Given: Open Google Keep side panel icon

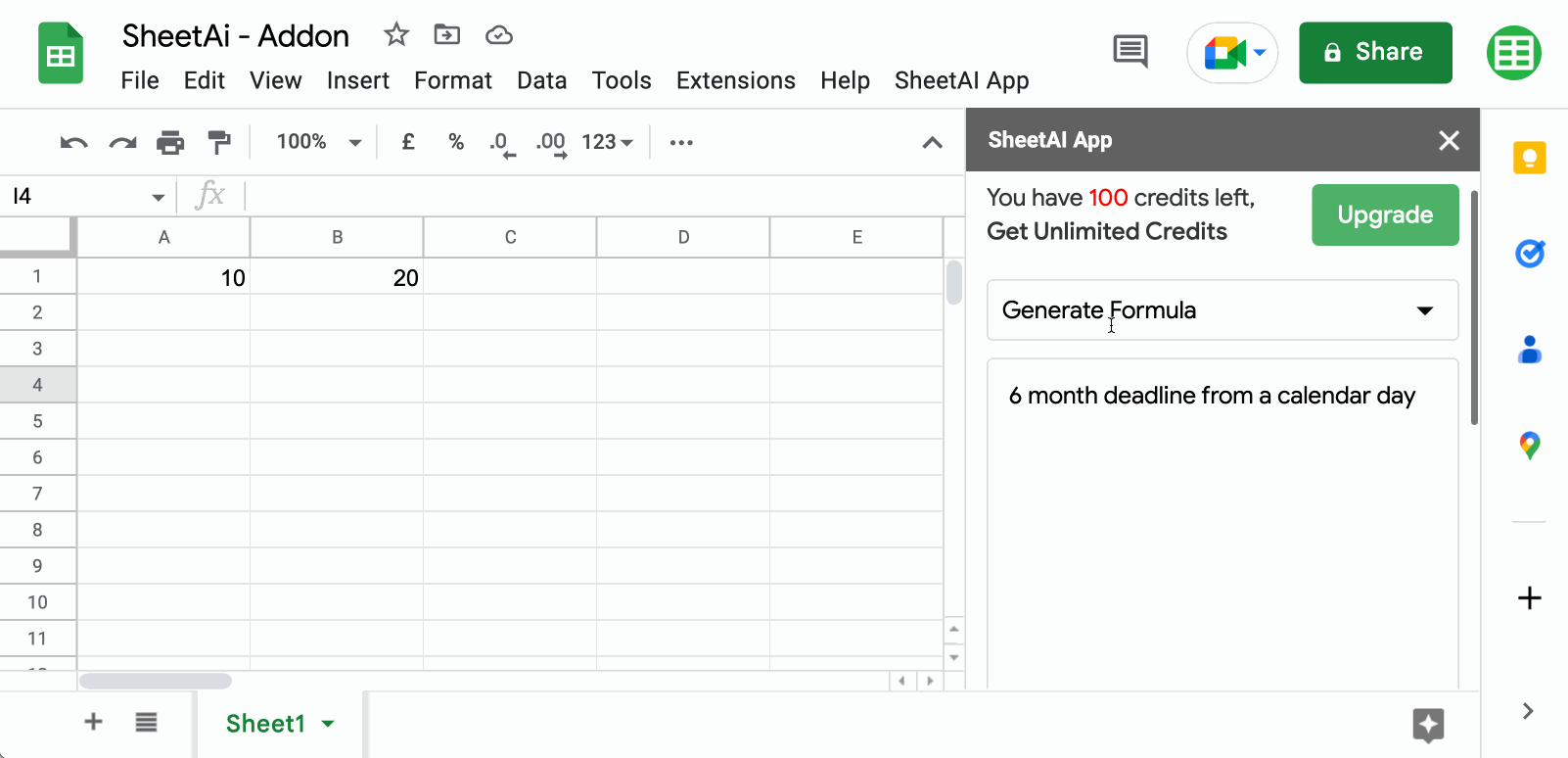Looking at the screenshot, I should 1530,158.
